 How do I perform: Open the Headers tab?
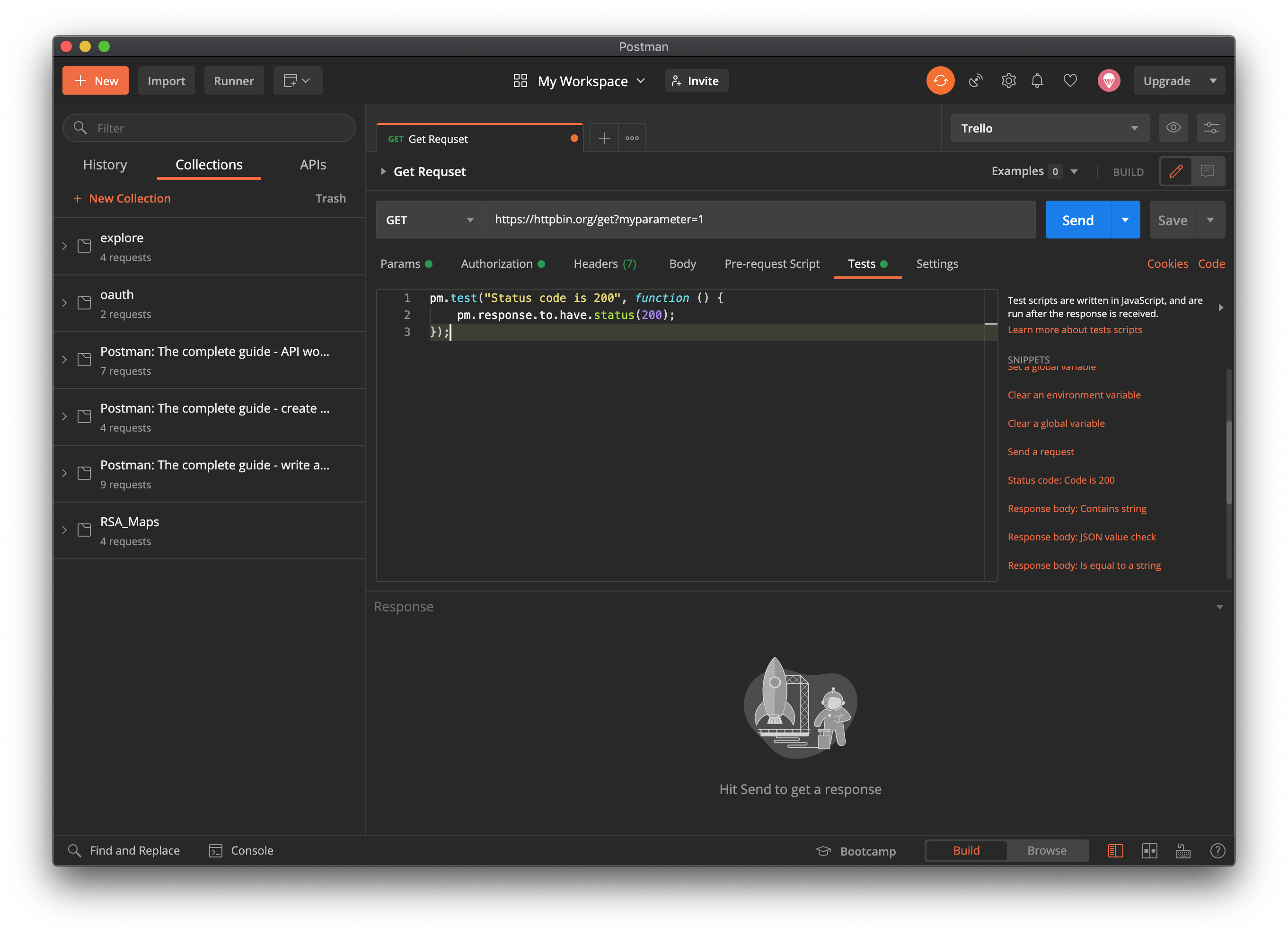pos(605,264)
